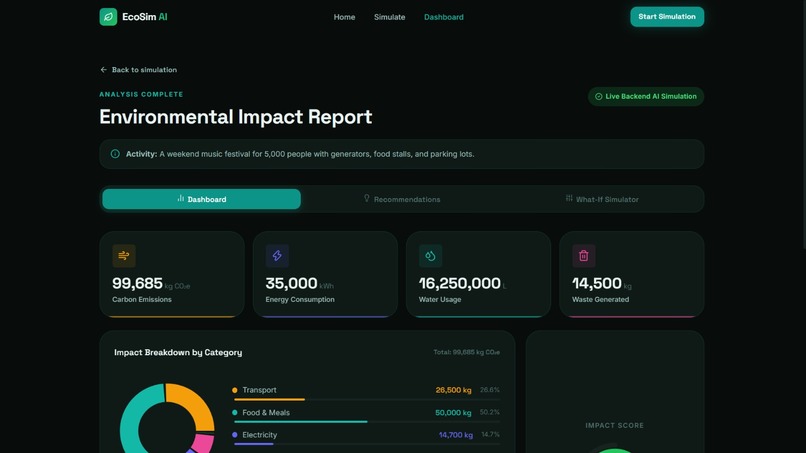This screenshot has width=806, height=453.
Task: Click the ANALYSIS COMPLETE label
Action: click(x=141, y=94)
